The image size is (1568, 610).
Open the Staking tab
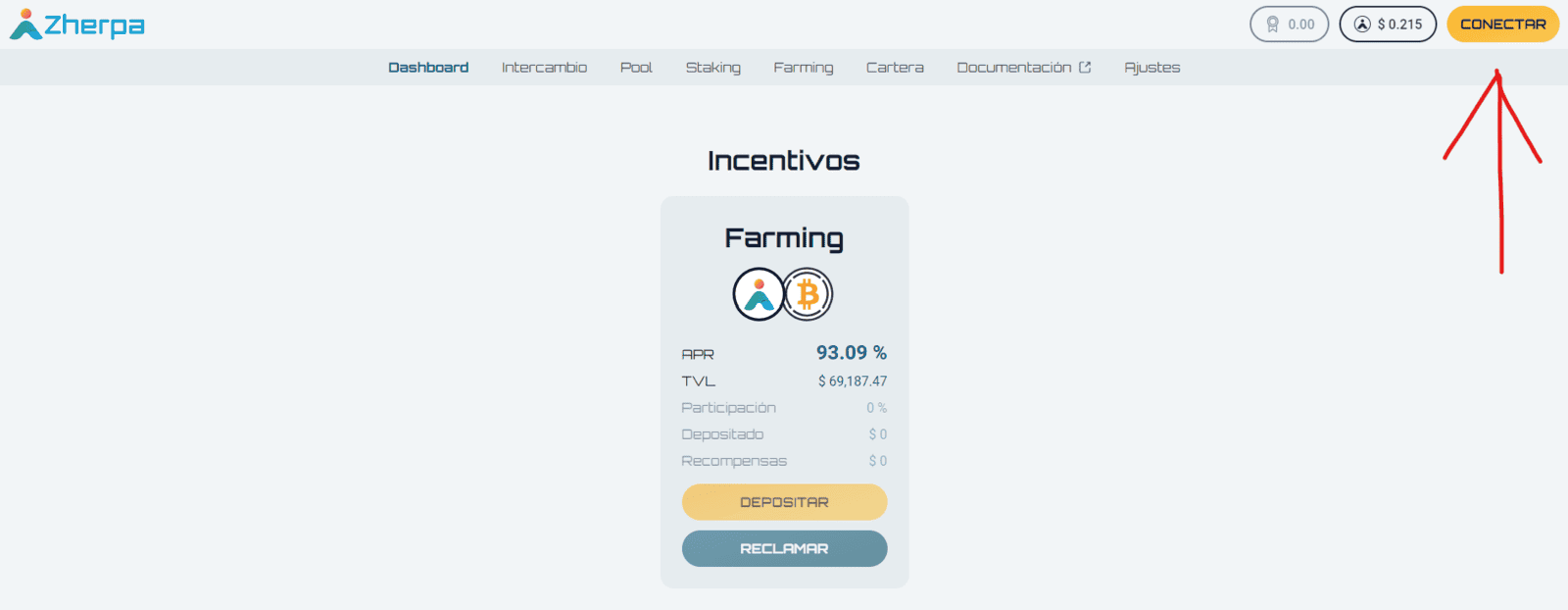pyautogui.click(x=712, y=68)
